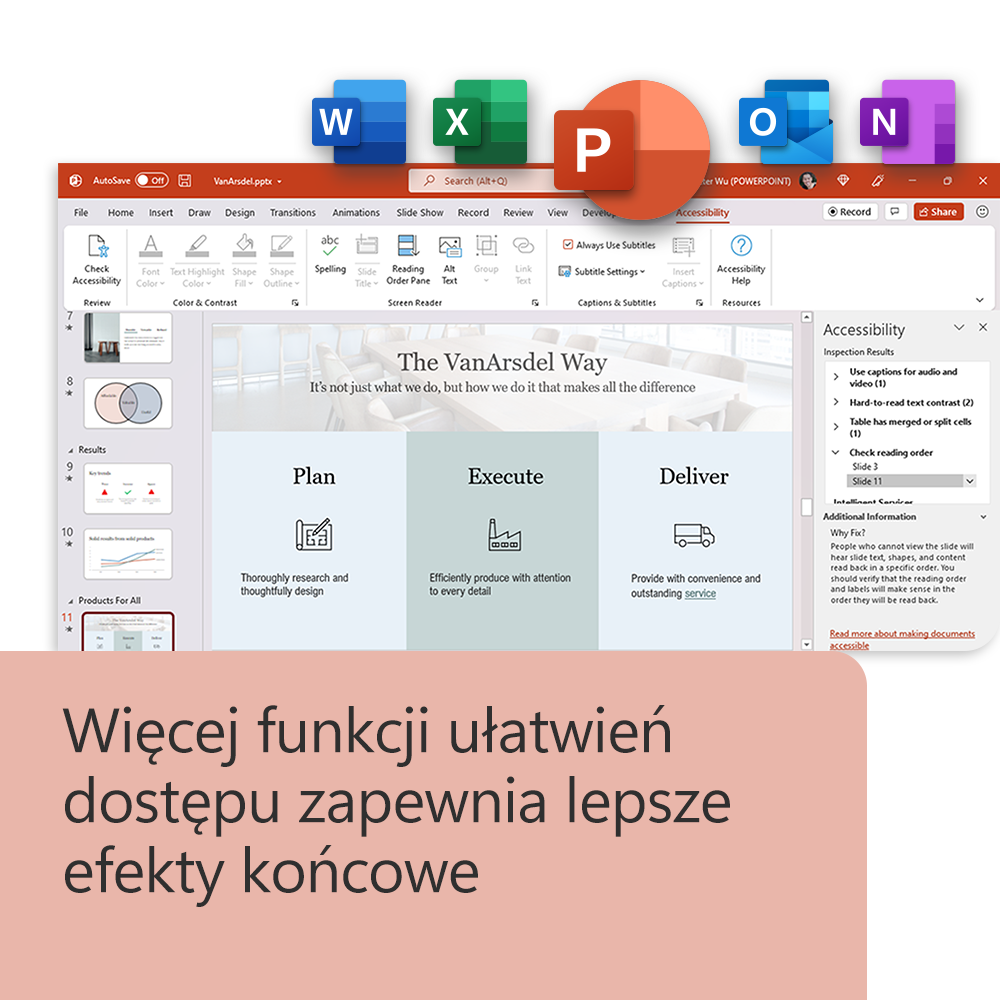The height and width of the screenshot is (1000, 1000).
Task: Close the Accessibility pane
Action: [983, 327]
